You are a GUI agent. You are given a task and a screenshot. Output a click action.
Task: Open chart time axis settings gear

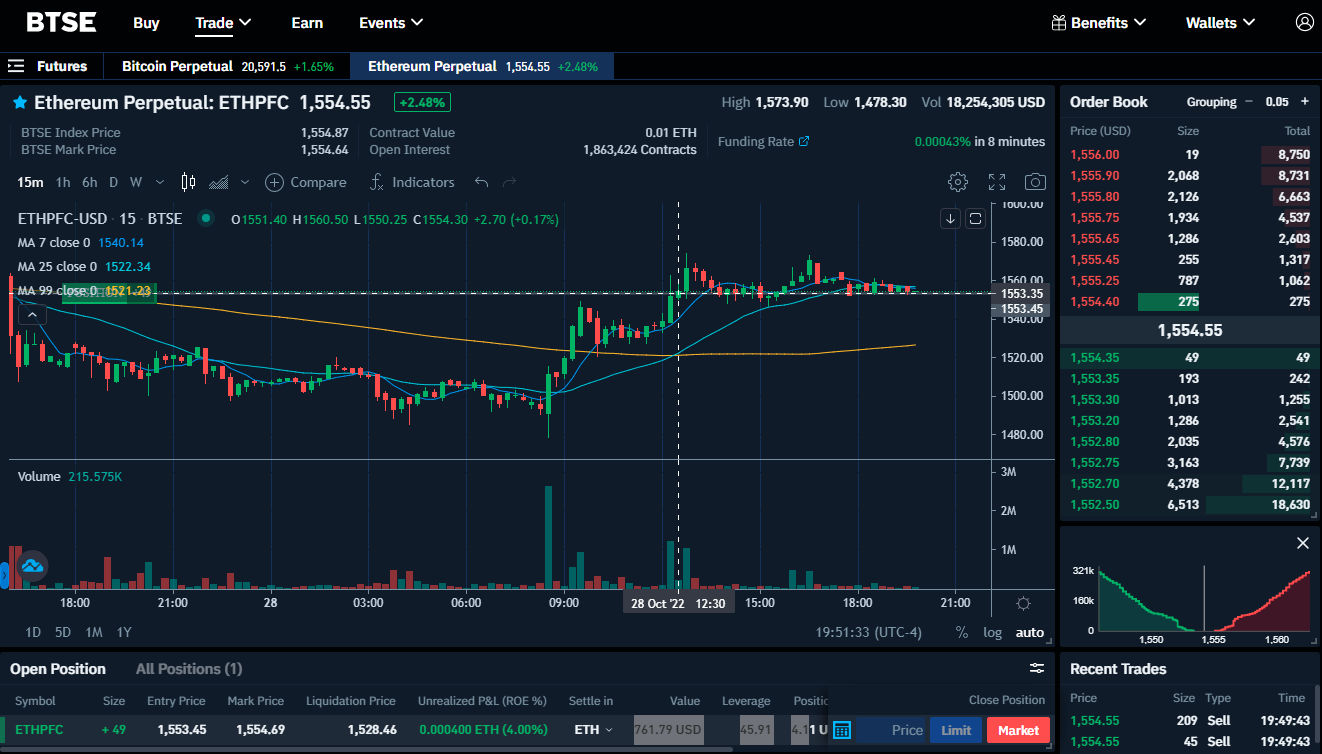pos(1023,603)
